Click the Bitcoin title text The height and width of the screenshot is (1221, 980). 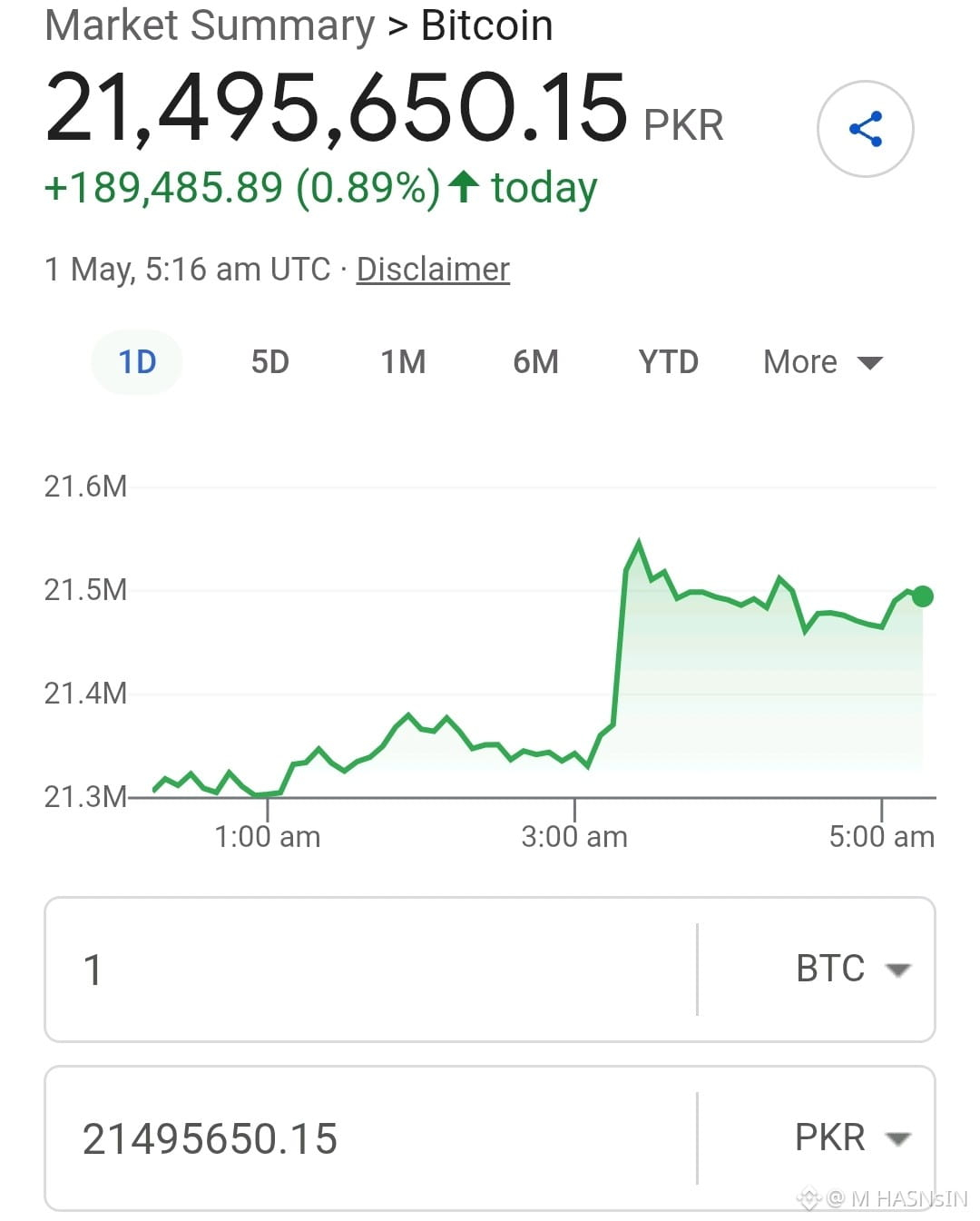486,25
